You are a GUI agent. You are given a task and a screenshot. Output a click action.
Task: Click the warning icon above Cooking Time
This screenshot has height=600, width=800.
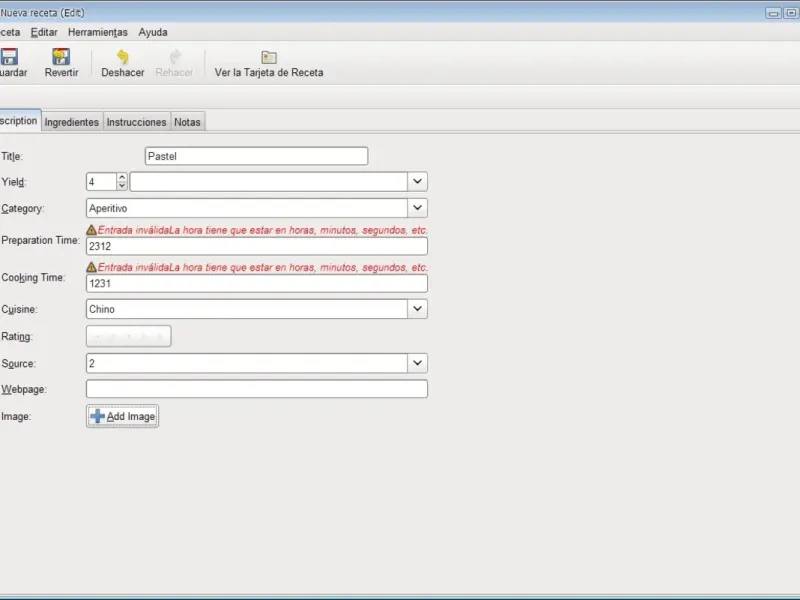tap(91, 267)
